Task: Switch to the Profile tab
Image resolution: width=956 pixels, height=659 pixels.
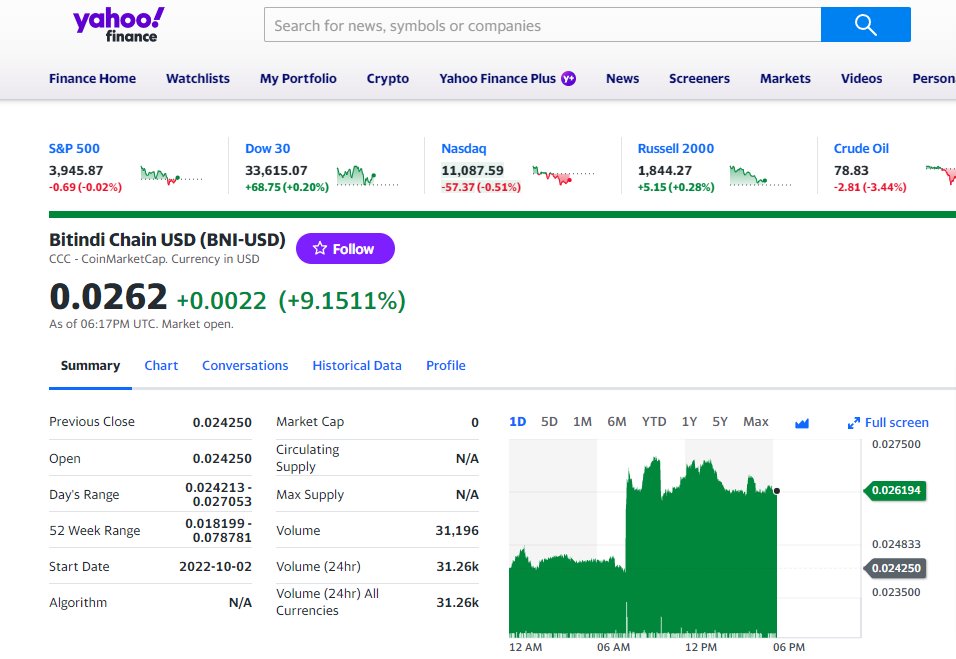Action: (x=446, y=366)
